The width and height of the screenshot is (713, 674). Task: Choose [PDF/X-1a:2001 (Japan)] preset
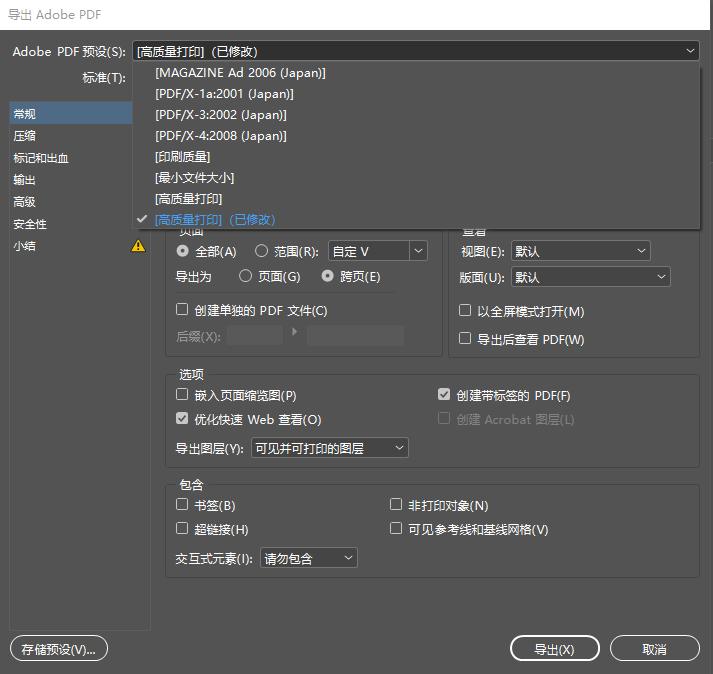click(x=416, y=94)
